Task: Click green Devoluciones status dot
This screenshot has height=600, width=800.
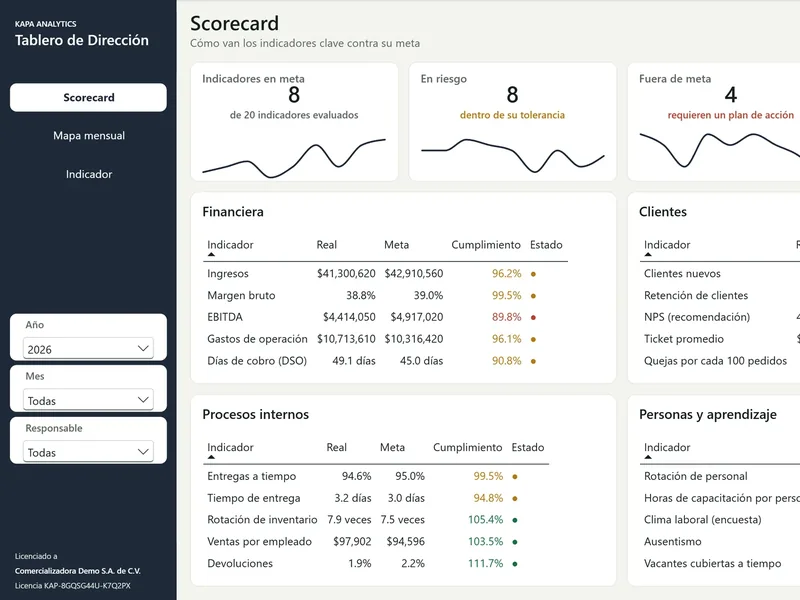Action: [515, 564]
